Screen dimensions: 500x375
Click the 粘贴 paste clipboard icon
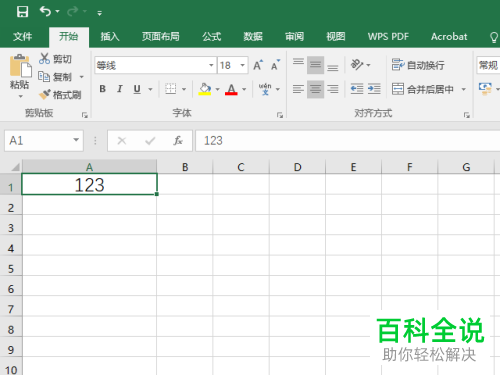point(20,66)
